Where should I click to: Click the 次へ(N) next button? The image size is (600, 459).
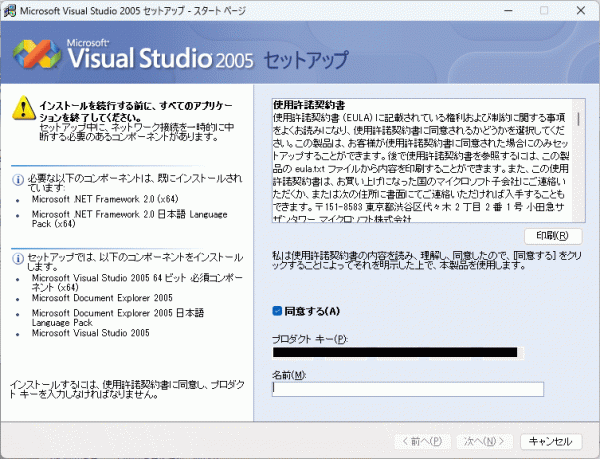coord(484,441)
